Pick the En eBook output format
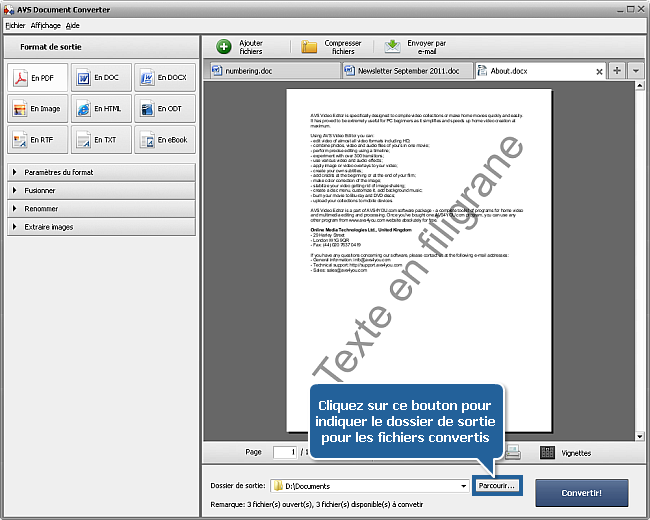This screenshot has height=520, width=650. (x=165, y=140)
